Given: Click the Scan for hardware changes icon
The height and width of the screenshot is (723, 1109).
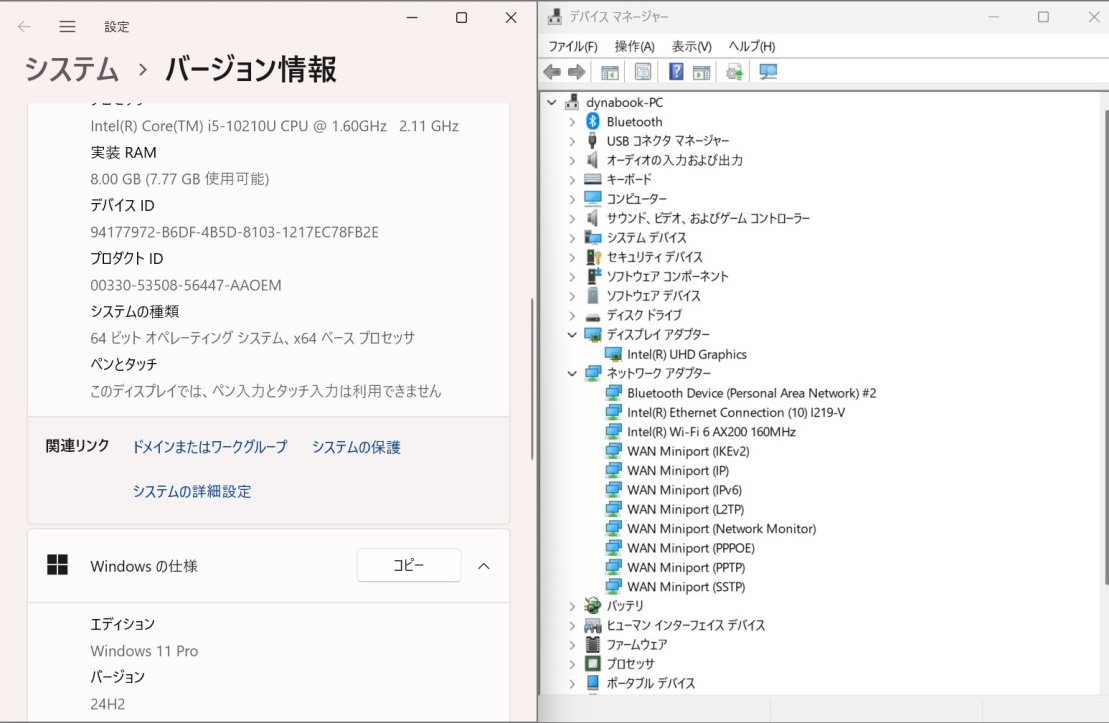Looking at the screenshot, I should [x=768, y=72].
